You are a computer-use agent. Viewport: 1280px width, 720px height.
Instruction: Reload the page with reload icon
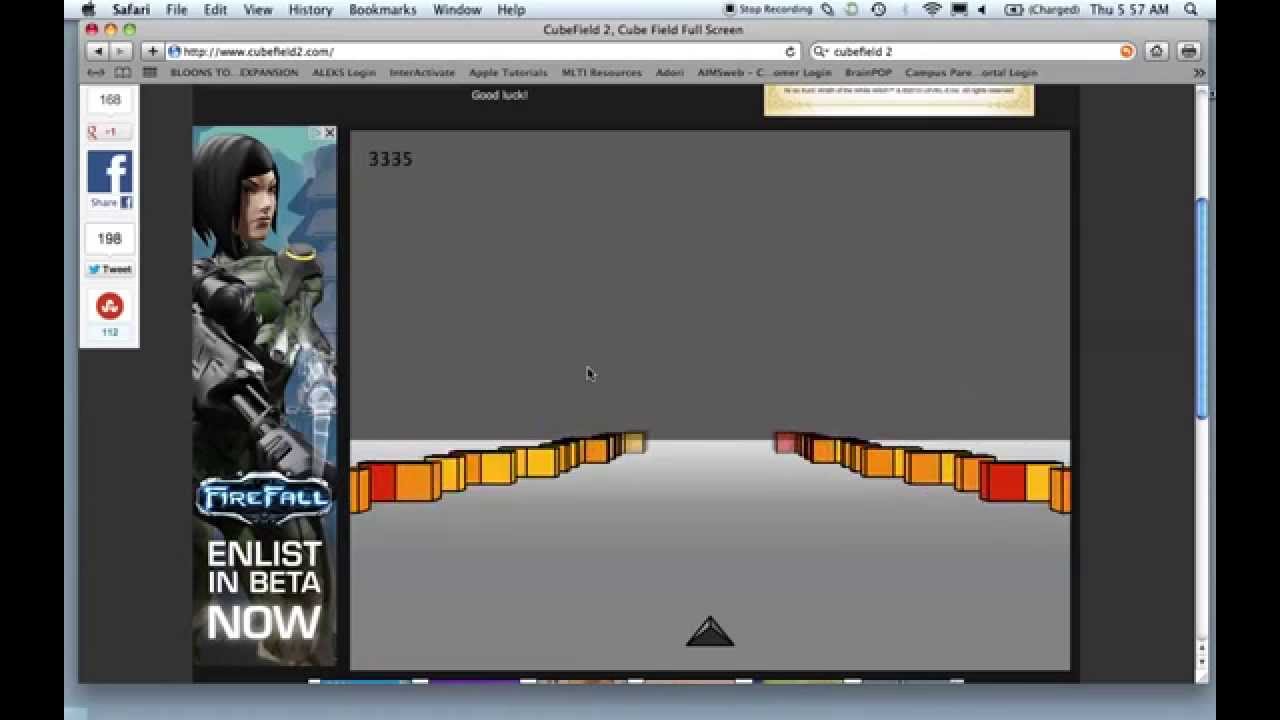(x=790, y=51)
